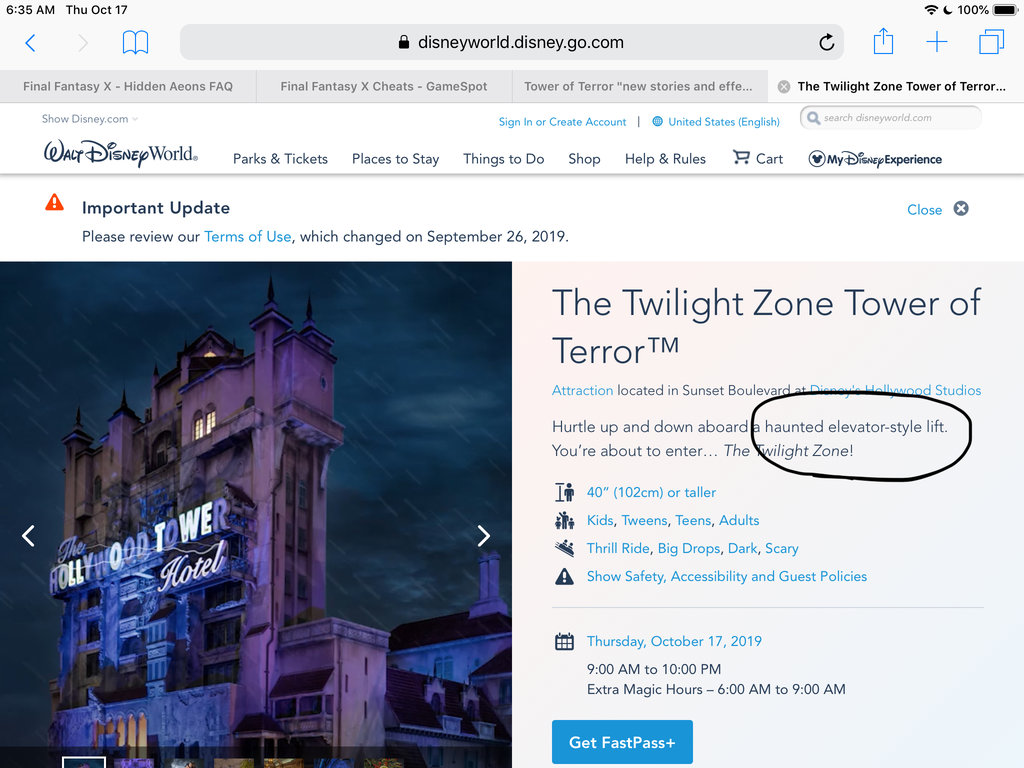Click the globe language icon
The height and width of the screenshot is (768, 1024).
[x=657, y=121]
